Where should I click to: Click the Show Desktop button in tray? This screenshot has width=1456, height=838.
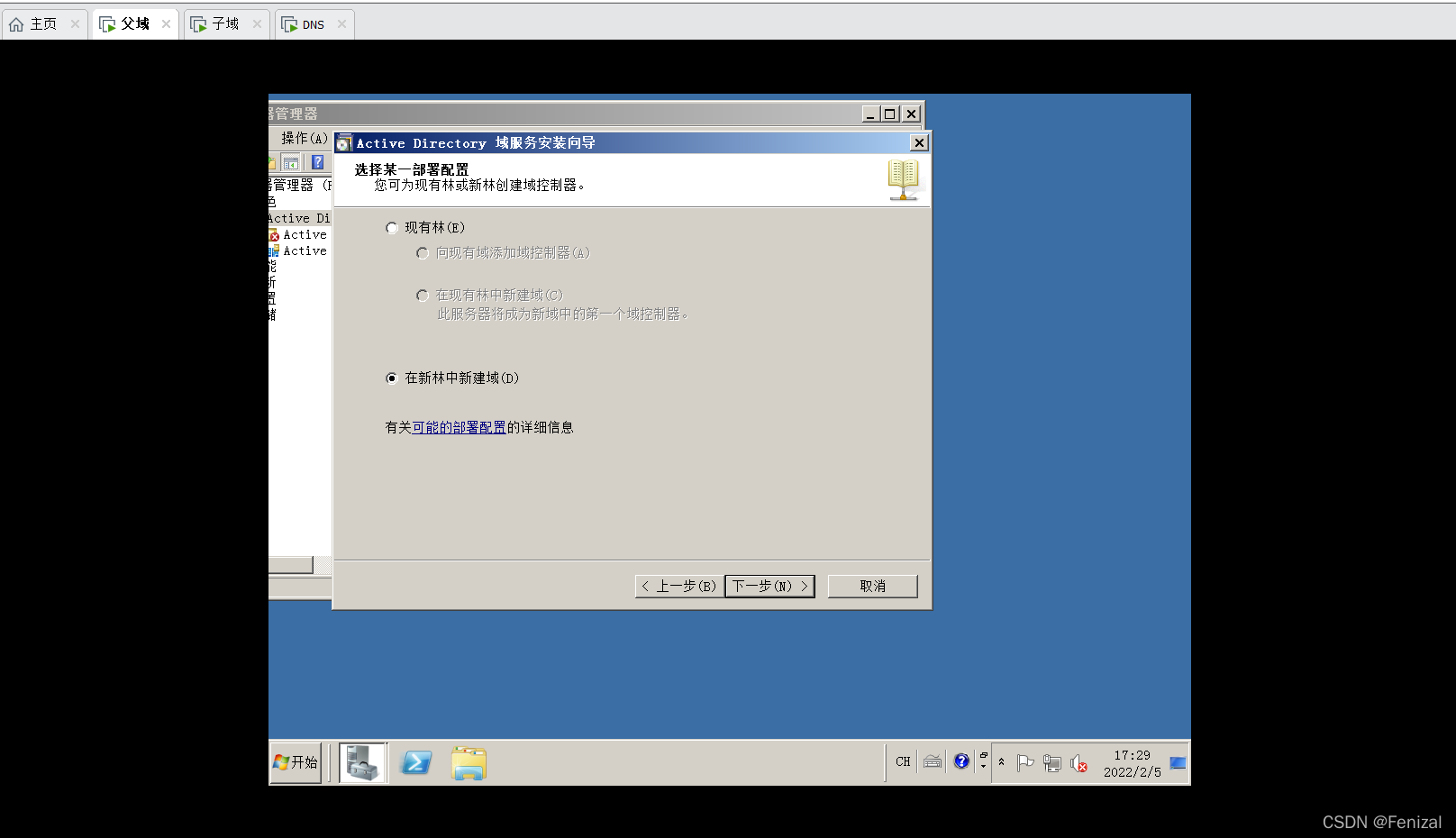pyautogui.click(x=1178, y=763)
